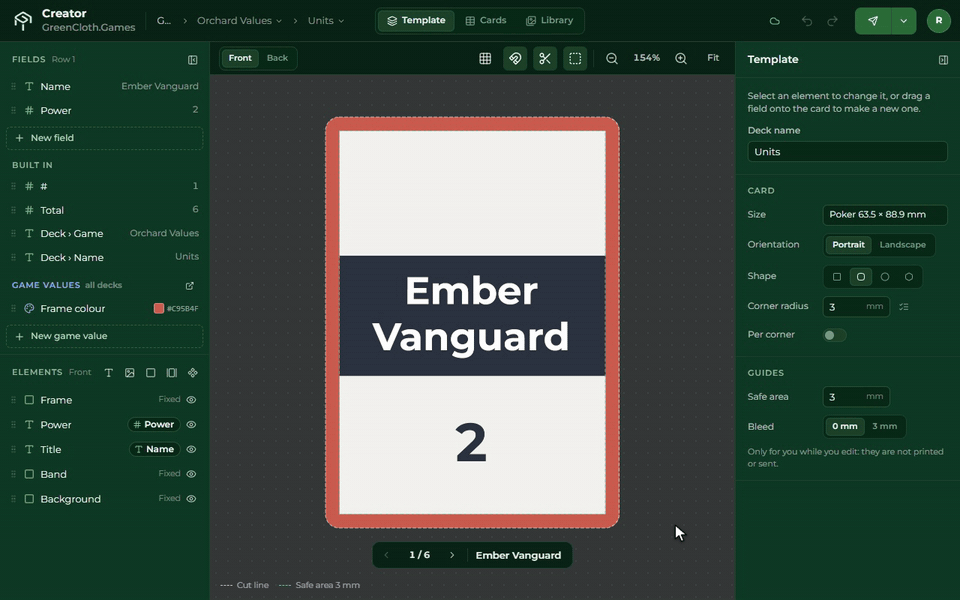Show the Back side of card
Image resolution: width=960 pixels, height=600 pixels.
pos(277,58)
